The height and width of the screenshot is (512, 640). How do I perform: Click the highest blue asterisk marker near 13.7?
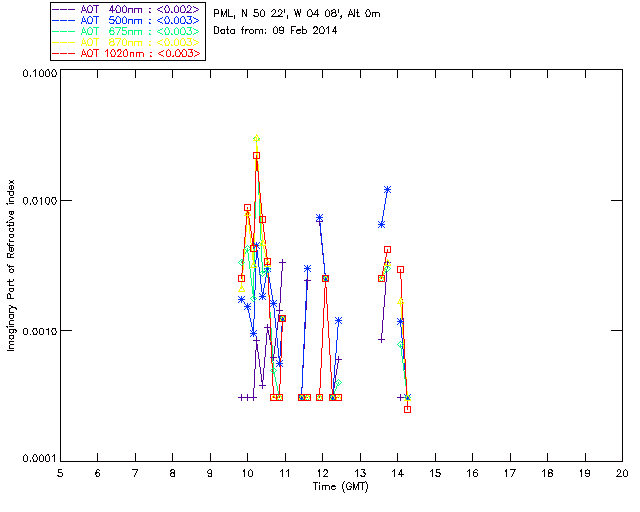(387, 189)
